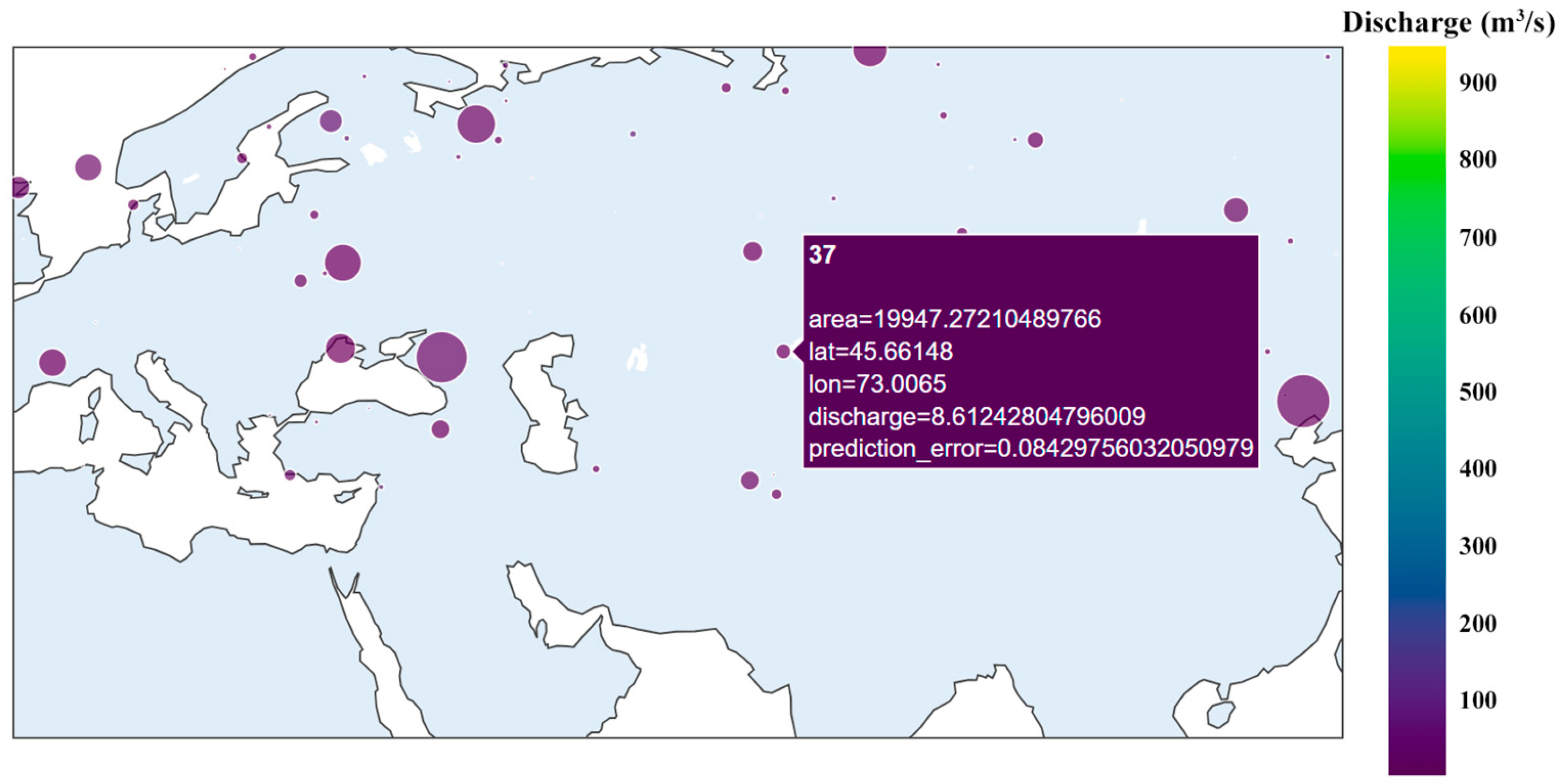This screenshot has width=1561, height=784.
Task: Click the tooltip title "37"
Action: 822,255
